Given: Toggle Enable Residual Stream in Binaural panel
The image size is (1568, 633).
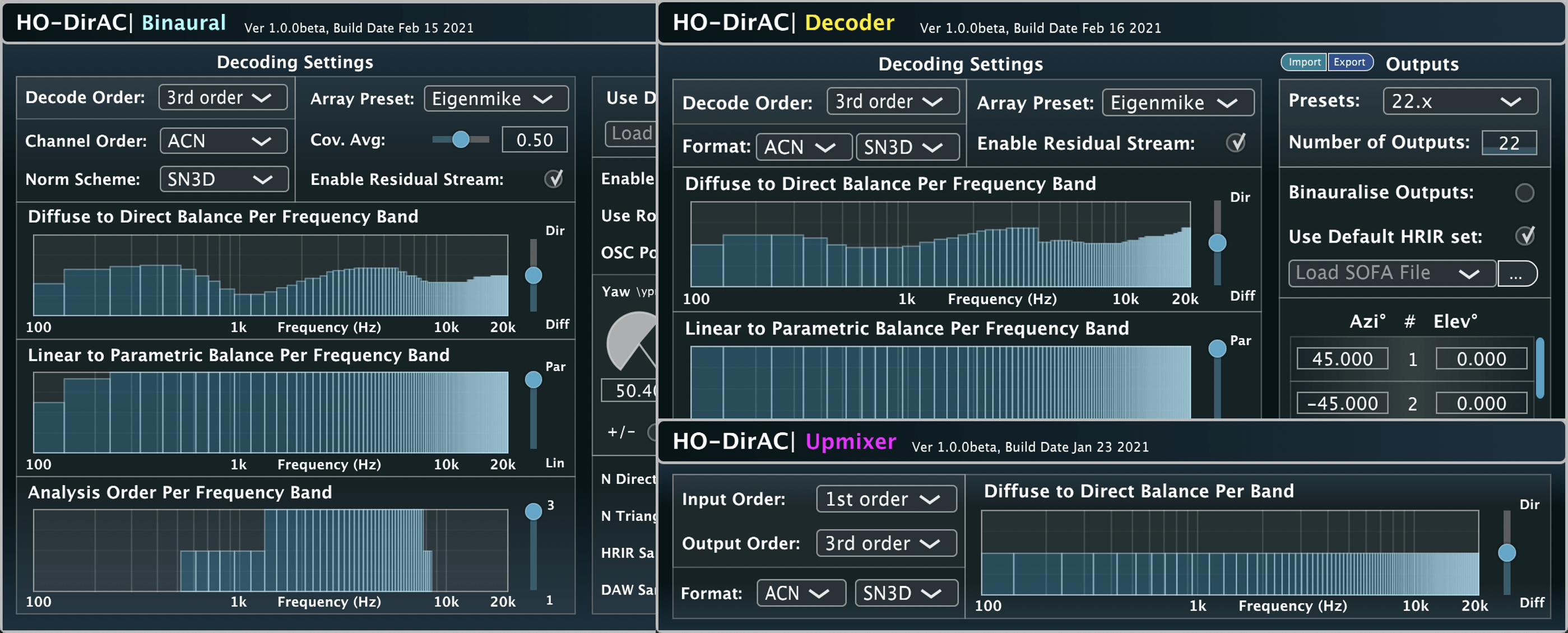Looking at the screenshot, I should pos(553,179).
